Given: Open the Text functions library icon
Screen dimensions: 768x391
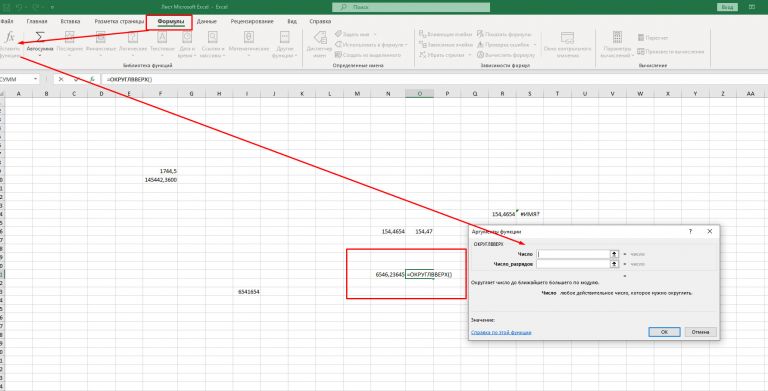Looking at the screenshot, I should click(162, 37).
